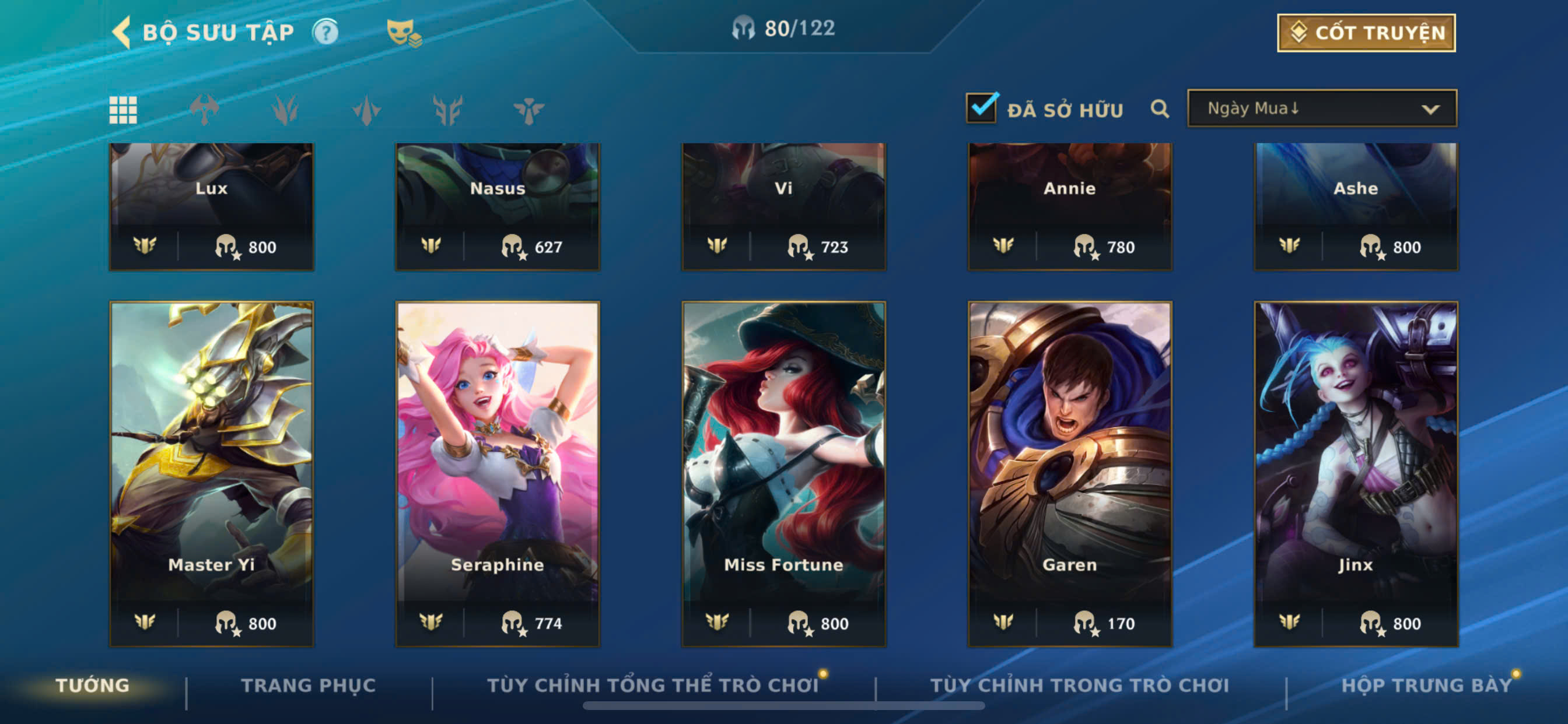Filter by the first role icon after the grid
This screenshot has height=724, width=1568.
pos(204,110)
